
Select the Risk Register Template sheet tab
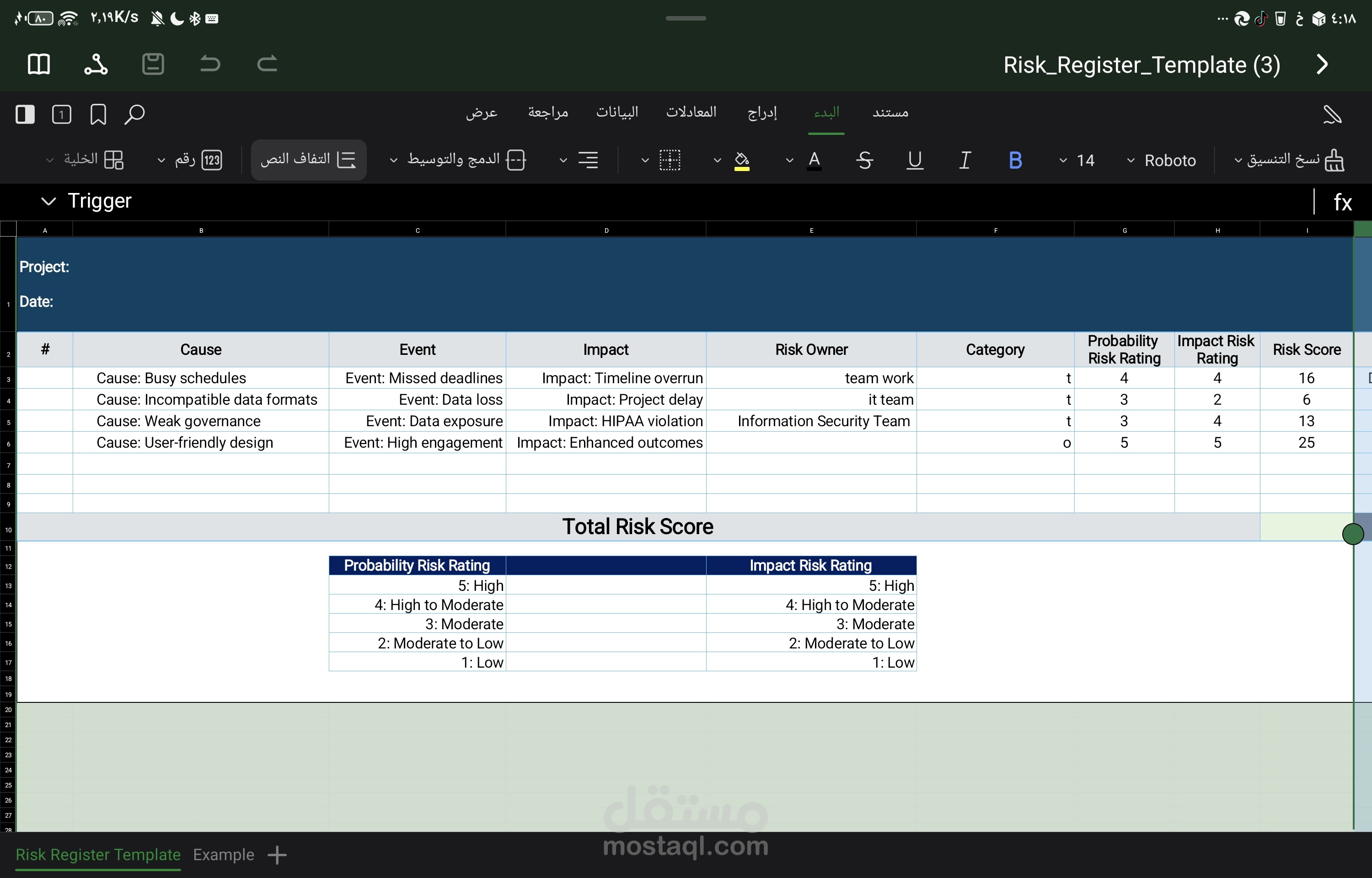coord(98,855)
